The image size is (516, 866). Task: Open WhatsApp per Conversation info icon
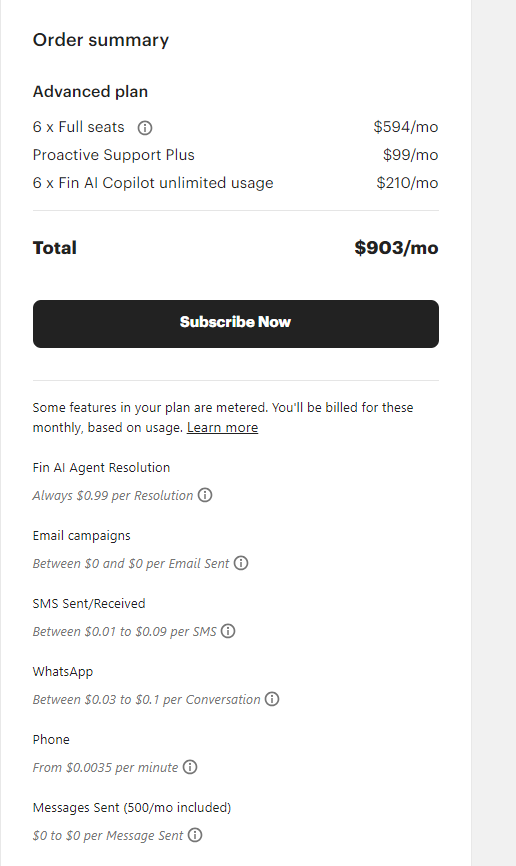(x=272, y=699)
